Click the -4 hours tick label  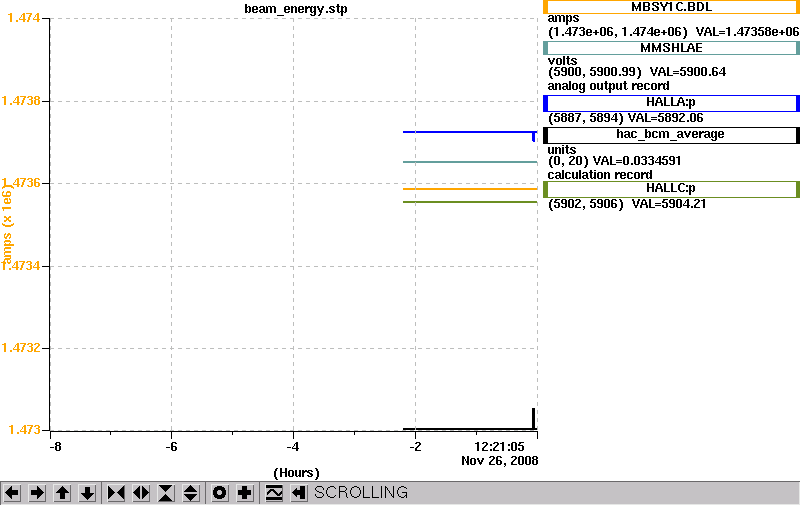293,447
